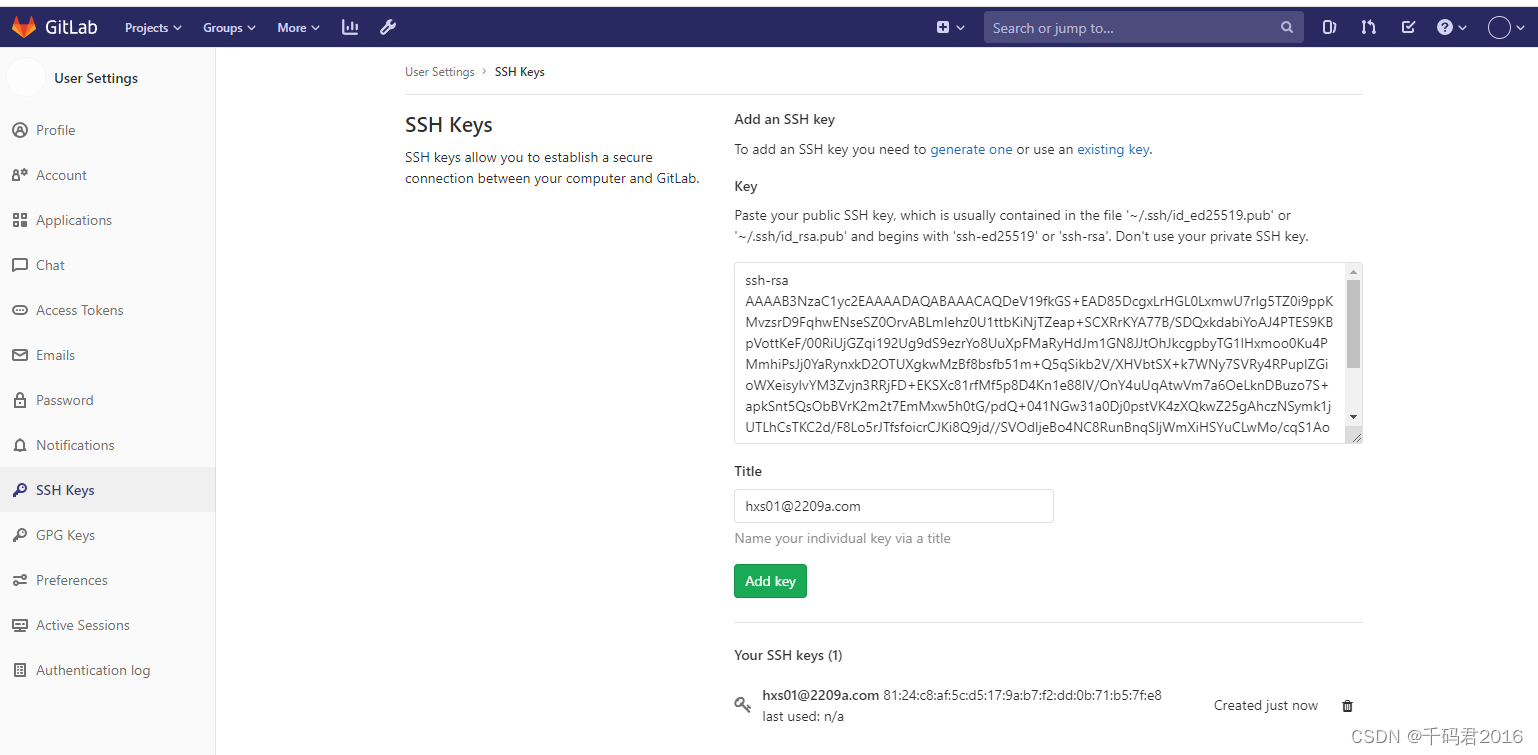
Task: Open the analytics bar-chart icon
Action: pos(349,27)
